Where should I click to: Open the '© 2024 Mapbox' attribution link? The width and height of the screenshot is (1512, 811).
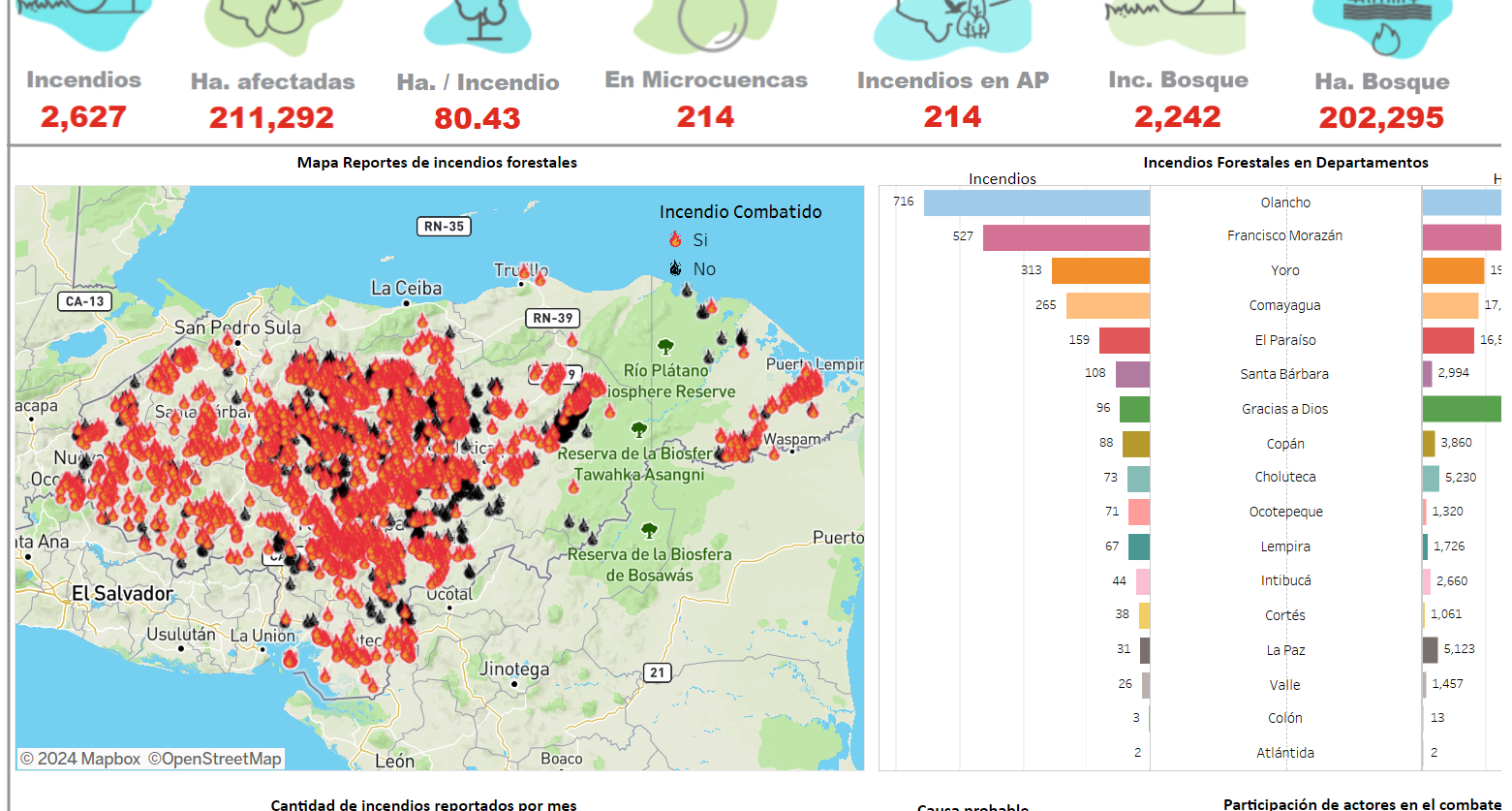coord(80,759)
